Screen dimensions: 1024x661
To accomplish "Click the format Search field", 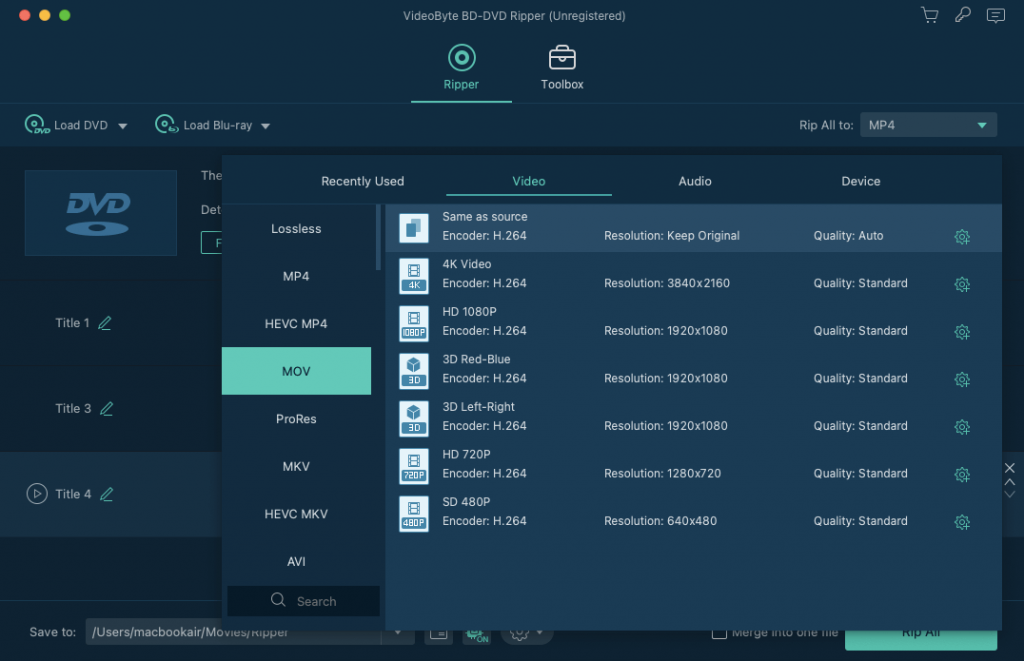I will (304, 601).
